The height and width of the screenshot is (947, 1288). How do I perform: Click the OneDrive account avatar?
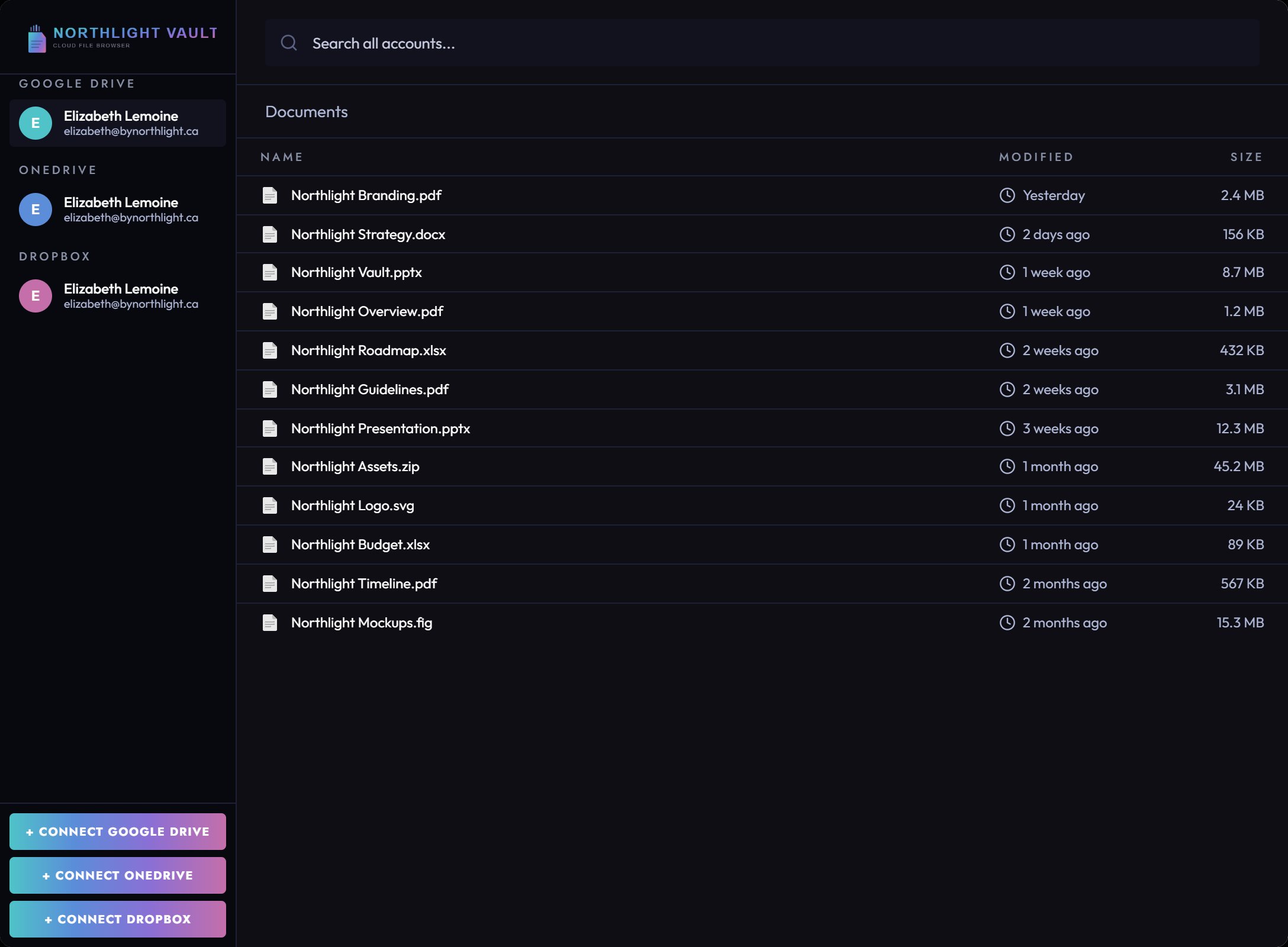pyautogui.click(x=36, y=210)
